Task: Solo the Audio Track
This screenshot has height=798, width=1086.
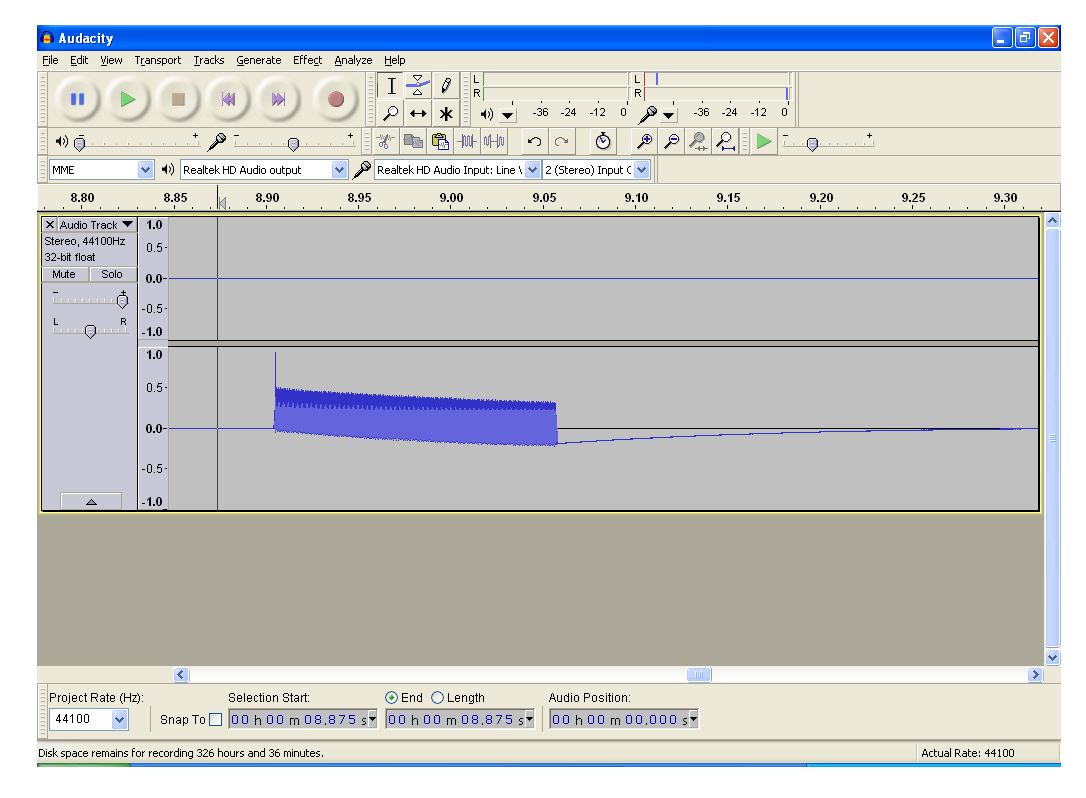Action: (x=112, y=274)
